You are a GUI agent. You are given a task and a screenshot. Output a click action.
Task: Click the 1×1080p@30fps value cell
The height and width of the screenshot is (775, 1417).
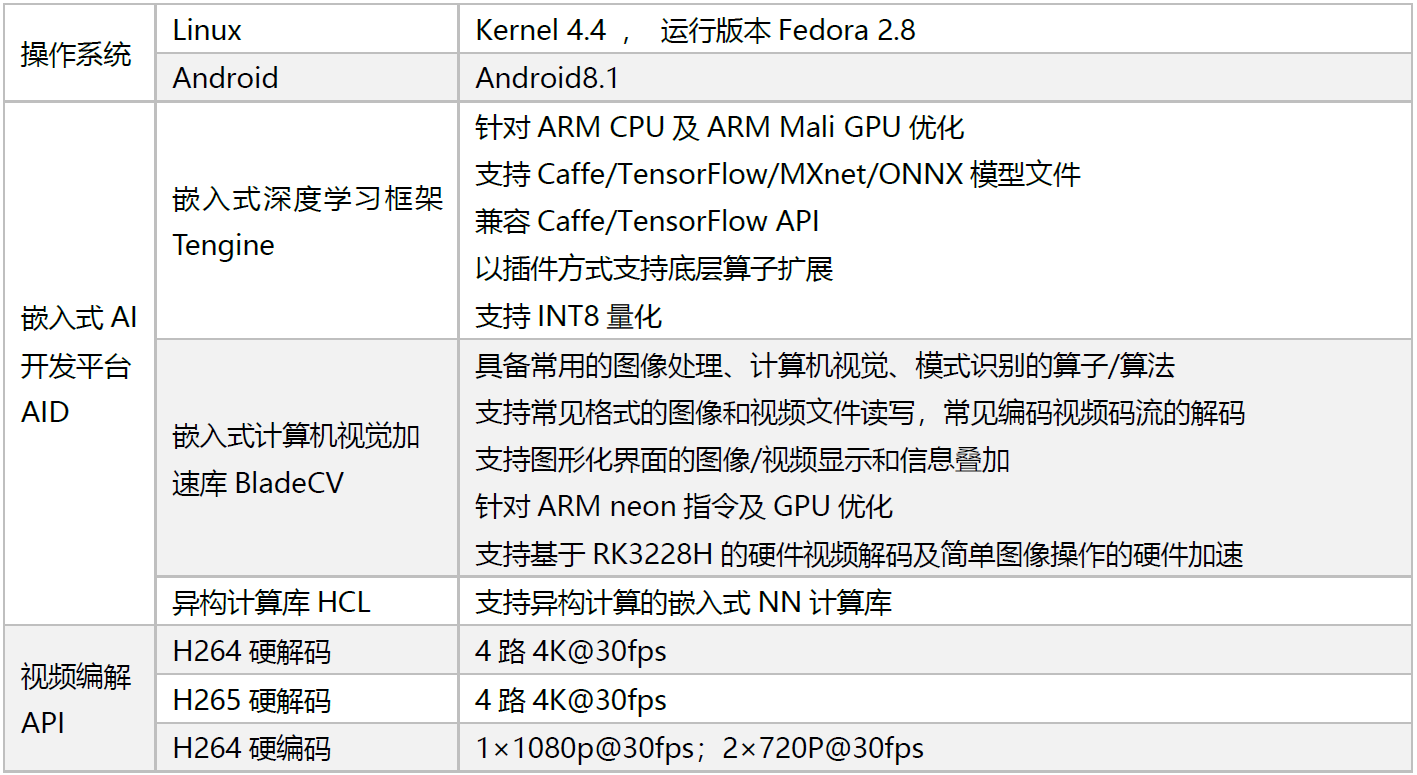935,747
